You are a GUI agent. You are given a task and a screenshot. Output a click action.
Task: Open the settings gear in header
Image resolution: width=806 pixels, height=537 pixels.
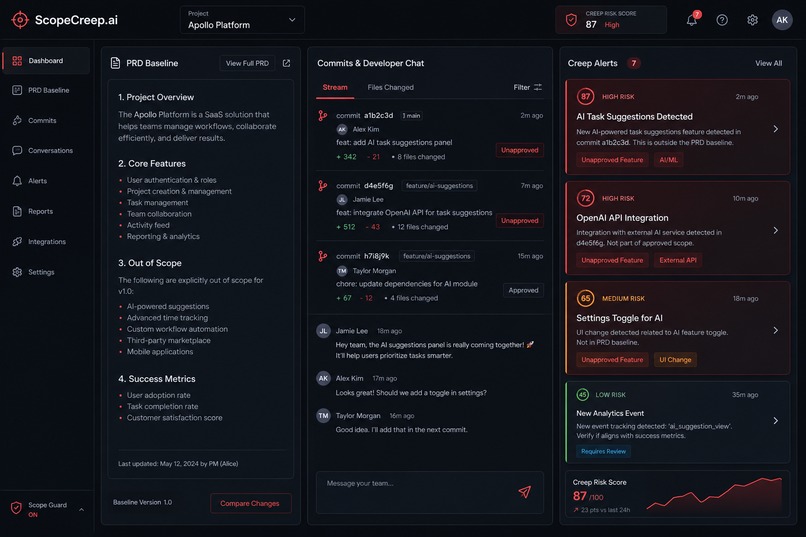[752, 20]
